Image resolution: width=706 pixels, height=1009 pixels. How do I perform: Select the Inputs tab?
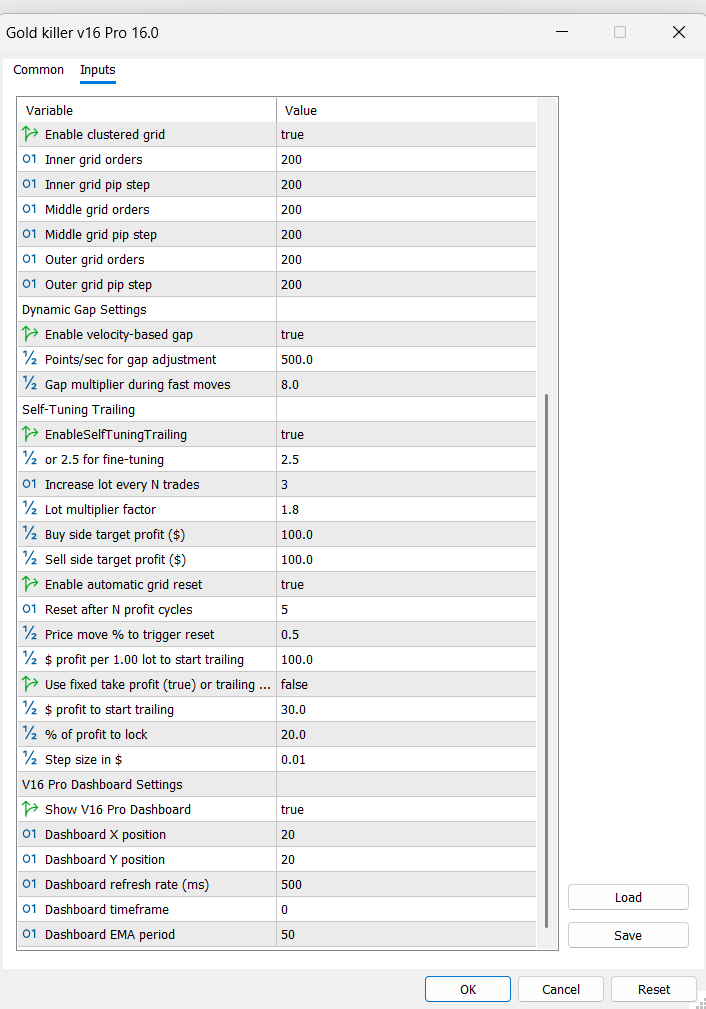(x=98, y=70)
